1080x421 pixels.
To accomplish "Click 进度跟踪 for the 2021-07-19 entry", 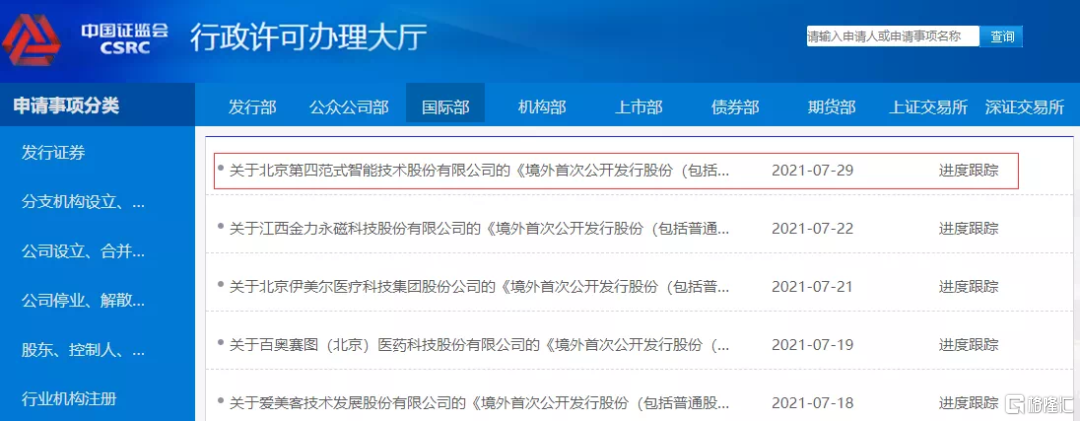I will (968, 345).
